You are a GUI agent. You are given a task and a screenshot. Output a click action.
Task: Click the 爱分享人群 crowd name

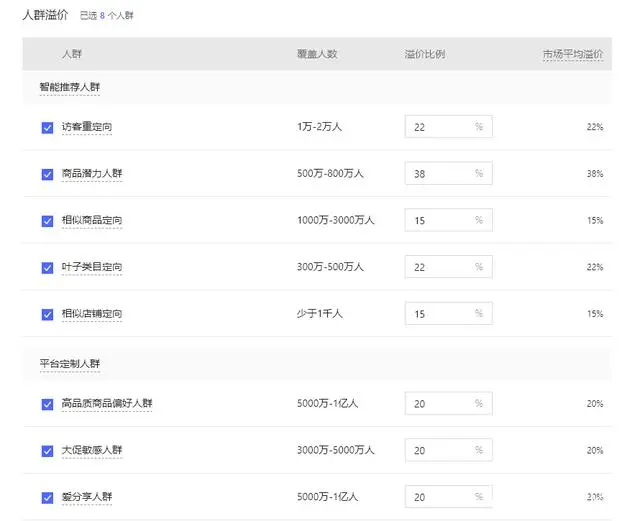87,497
